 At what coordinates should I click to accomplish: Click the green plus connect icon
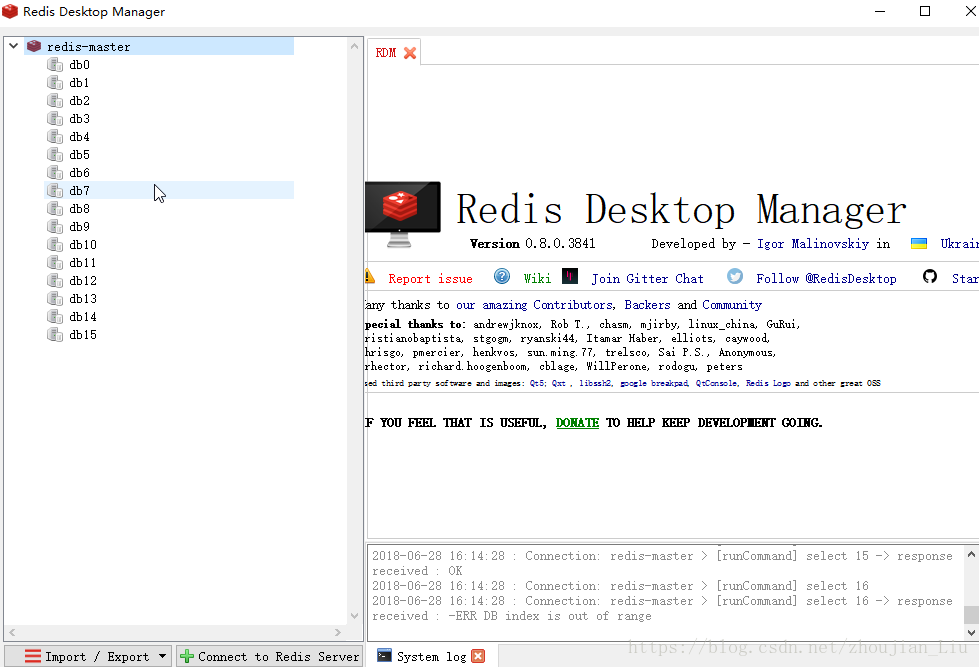(187, 656)
